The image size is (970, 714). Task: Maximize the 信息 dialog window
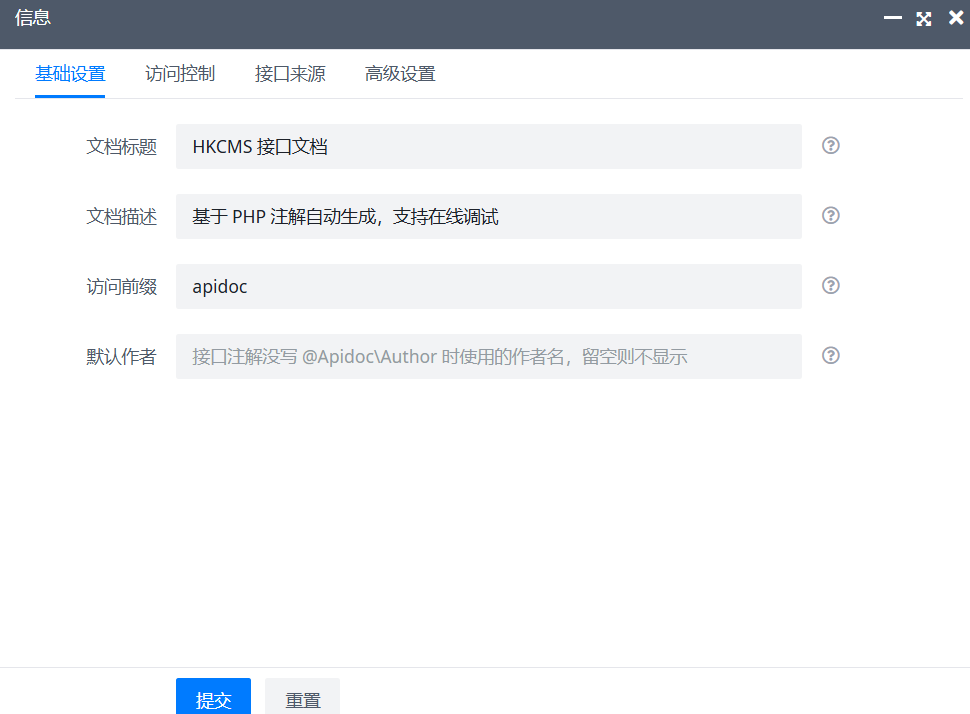click(924, 19)
